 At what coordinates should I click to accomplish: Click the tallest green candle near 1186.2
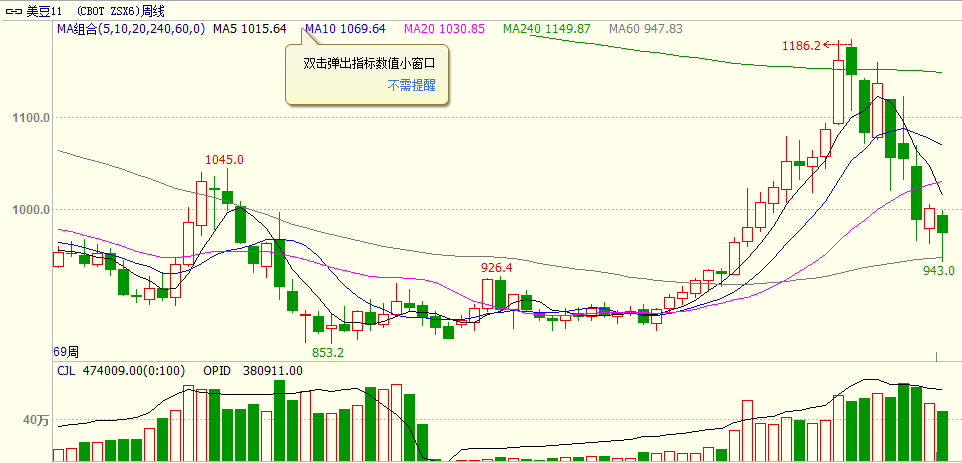point(851,61)
